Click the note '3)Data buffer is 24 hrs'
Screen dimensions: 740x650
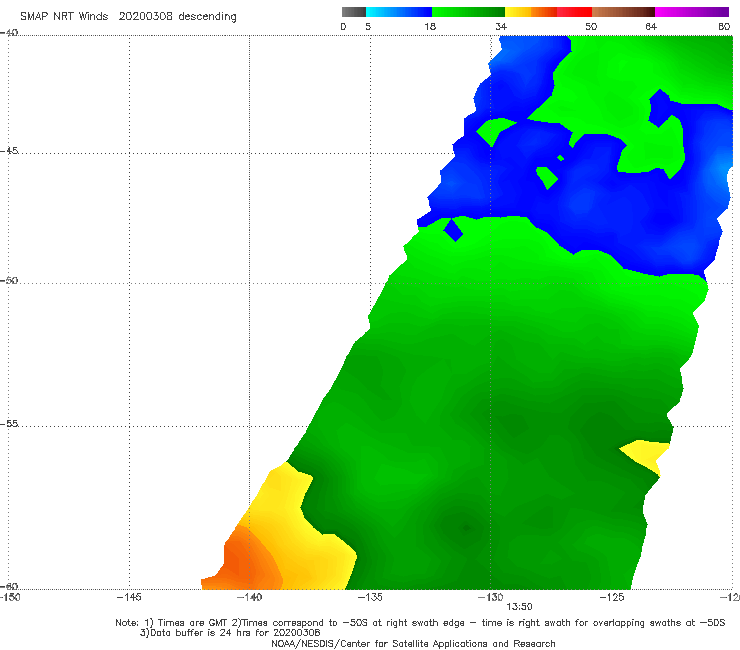[x=230, y=633]
